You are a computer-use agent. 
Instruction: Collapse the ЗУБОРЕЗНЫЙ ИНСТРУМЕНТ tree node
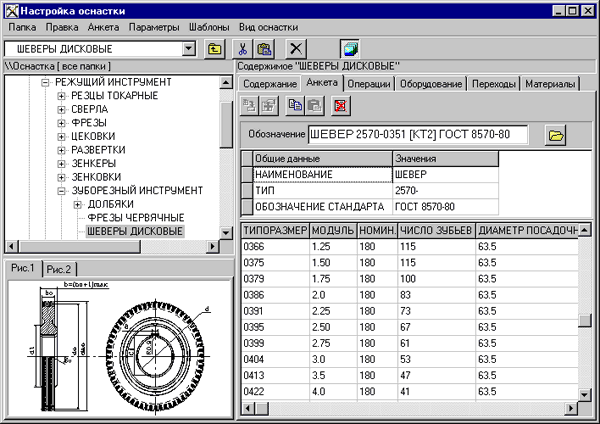[x=62, y=190]
